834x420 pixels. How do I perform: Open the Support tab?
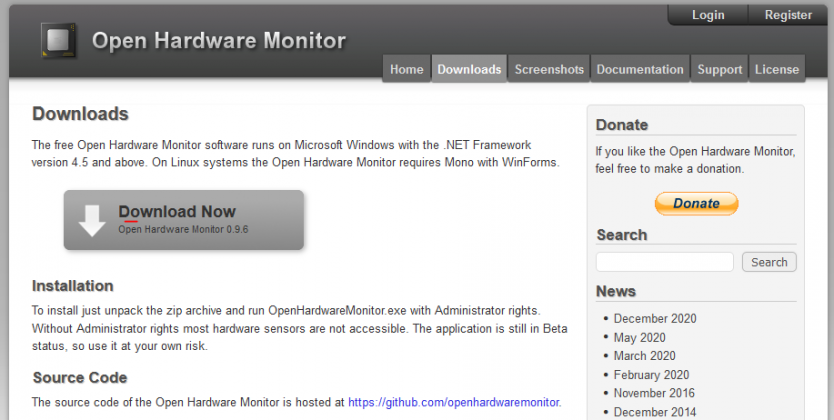719,69
